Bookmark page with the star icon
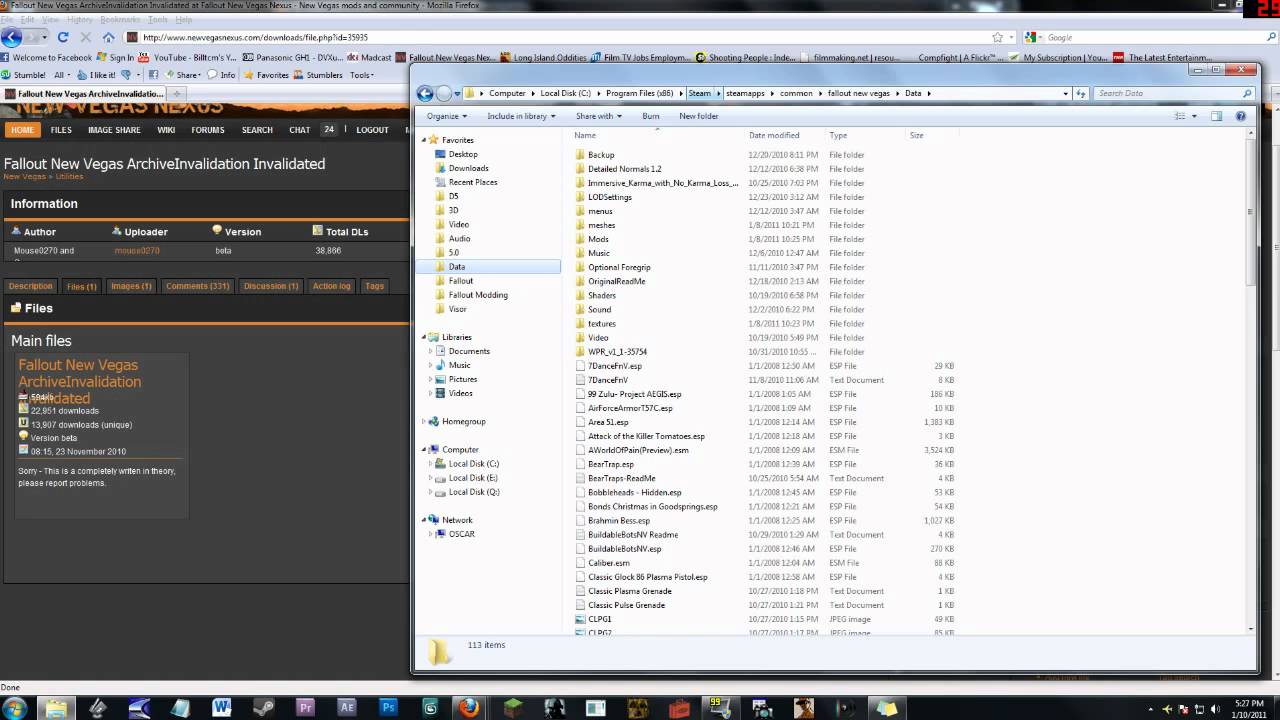Image resolution: width=1280 pixels, height=720 pixels. [998, 37]
